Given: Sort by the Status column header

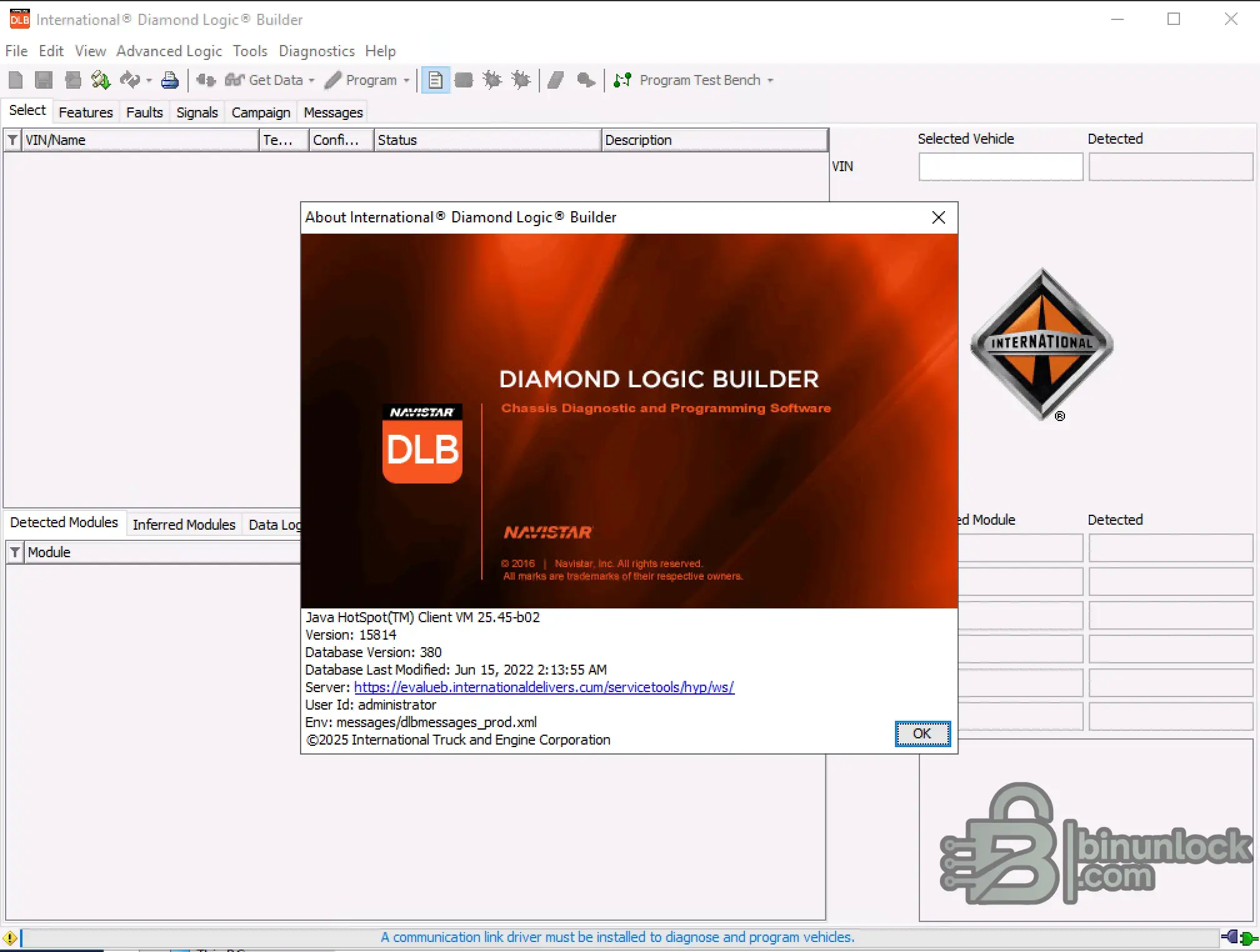Looking at the screenshot, I should click(x=487, y=140).
